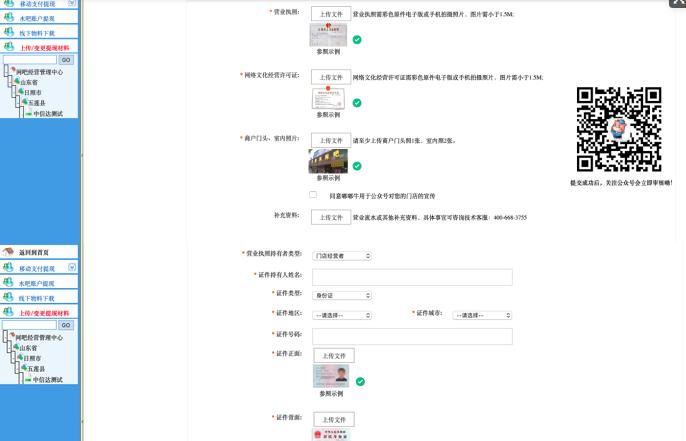This screenshot has width=686, height=441.
Task: Open 水吧账户提现 in the upper sidebar panel
Action: coord(39,18)
